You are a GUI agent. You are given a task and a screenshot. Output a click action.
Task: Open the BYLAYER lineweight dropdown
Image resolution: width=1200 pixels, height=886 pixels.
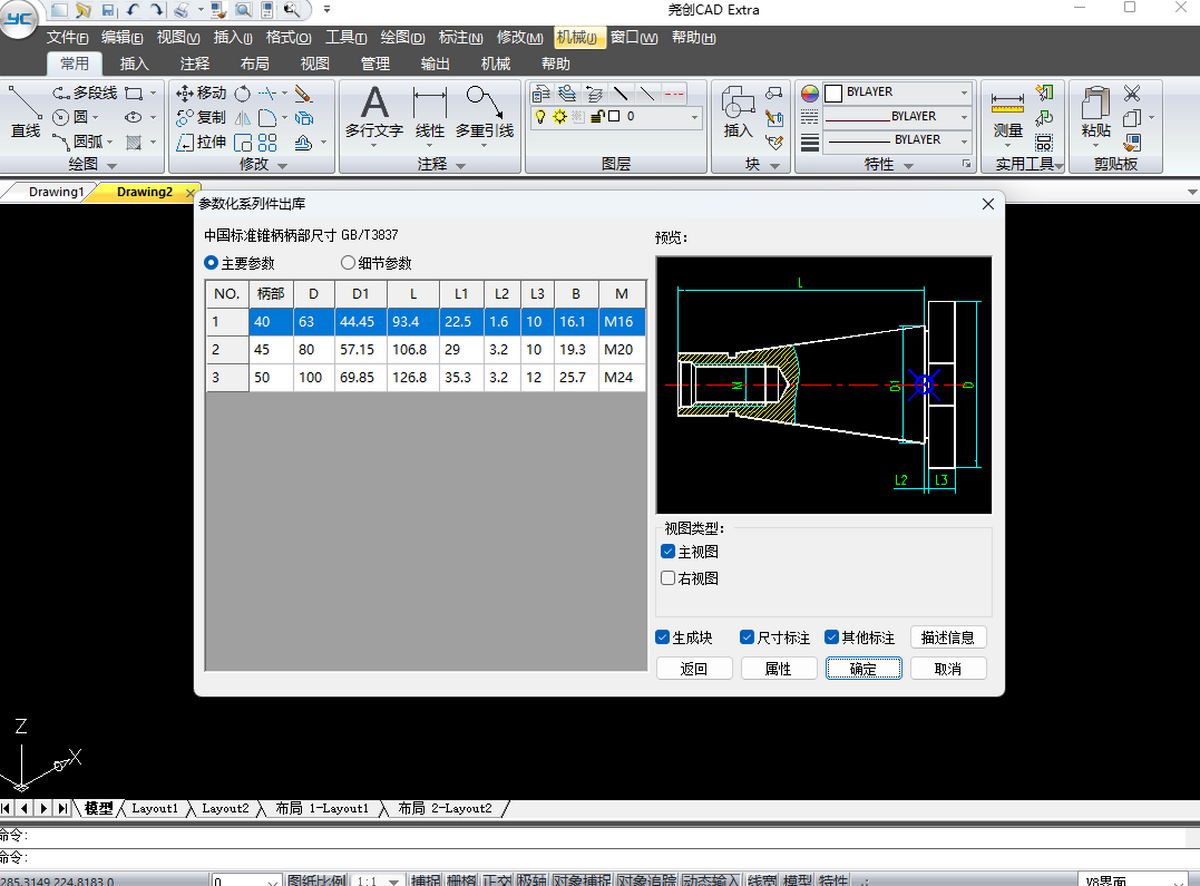(898, 140)
